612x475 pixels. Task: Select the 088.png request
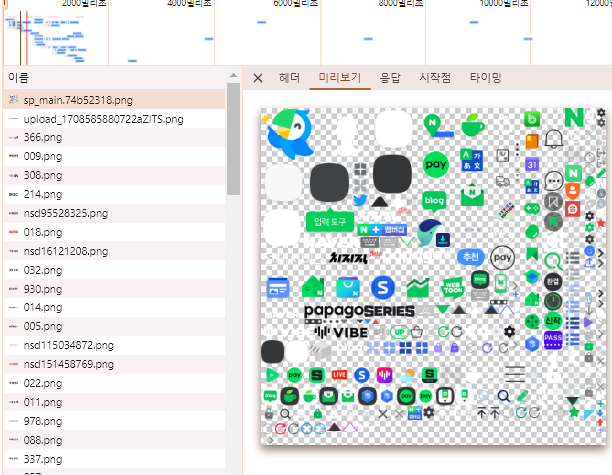114,440
